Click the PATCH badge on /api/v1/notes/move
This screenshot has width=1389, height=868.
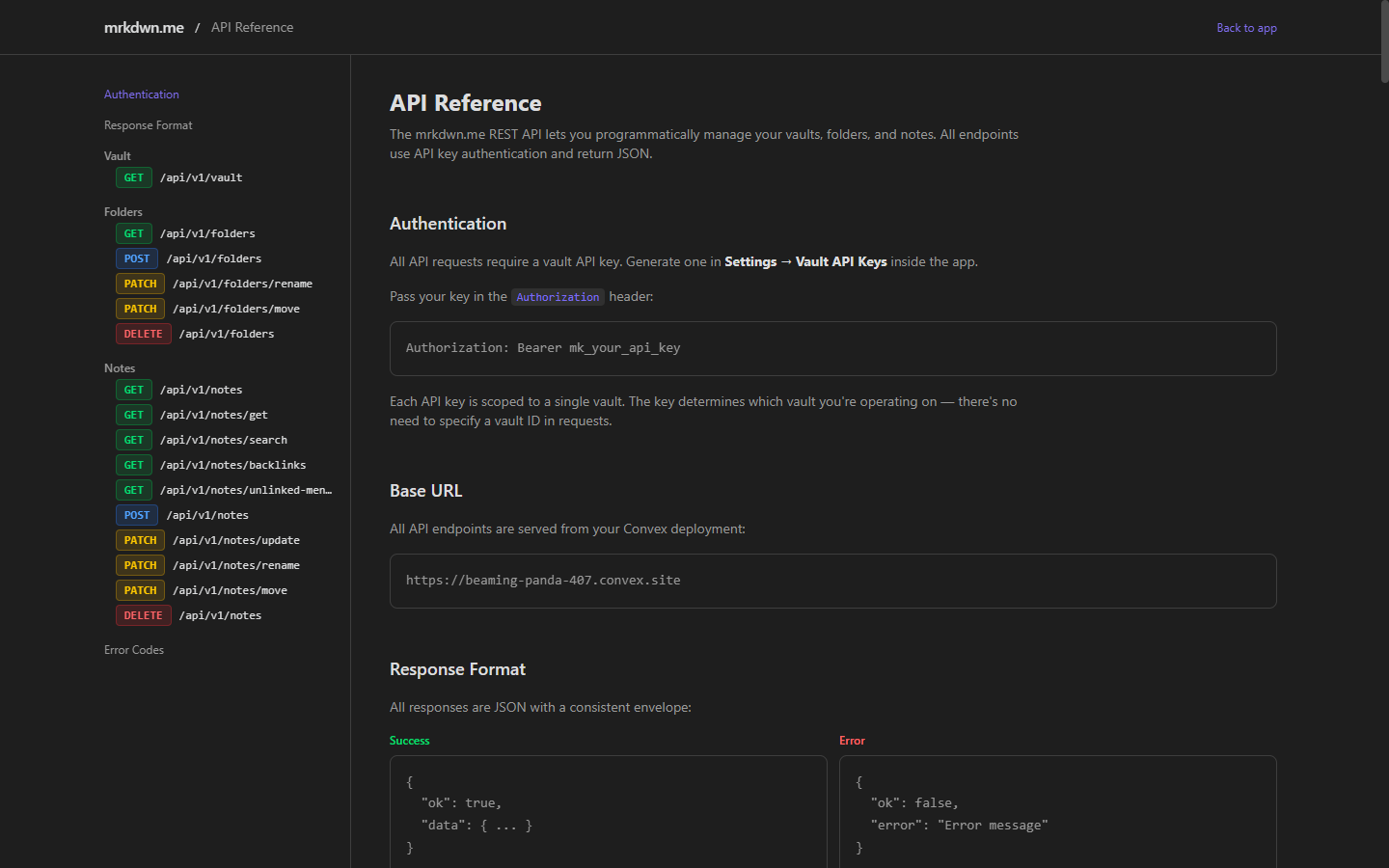[x=140, y=589]
